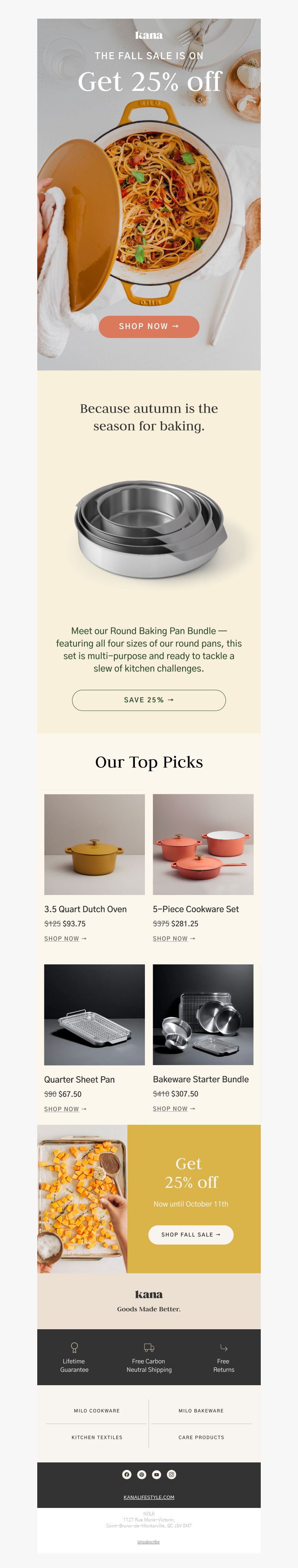Open the Facebook social icon
298x1568 pixels.
127,1474
